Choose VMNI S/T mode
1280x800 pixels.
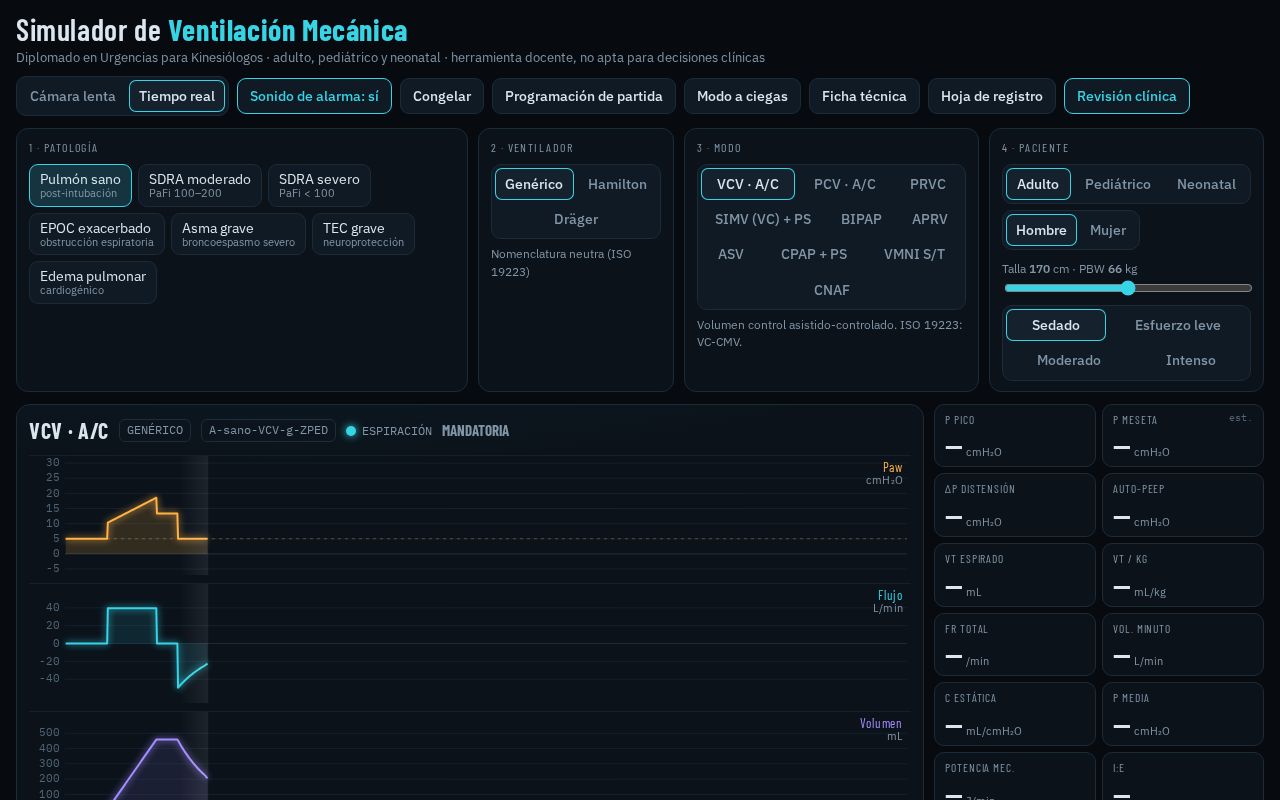point(914,254)
